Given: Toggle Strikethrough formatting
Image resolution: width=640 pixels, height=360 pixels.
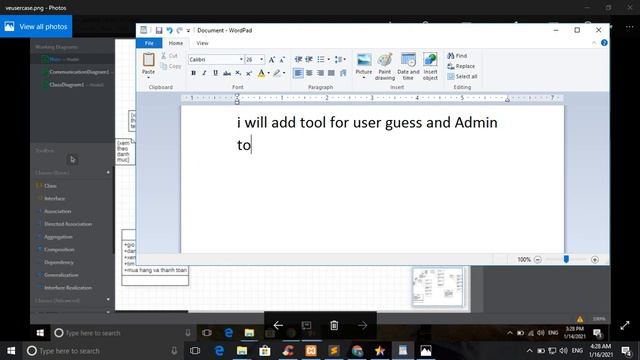Looking at the screenshot, I should tap(227, 73).
